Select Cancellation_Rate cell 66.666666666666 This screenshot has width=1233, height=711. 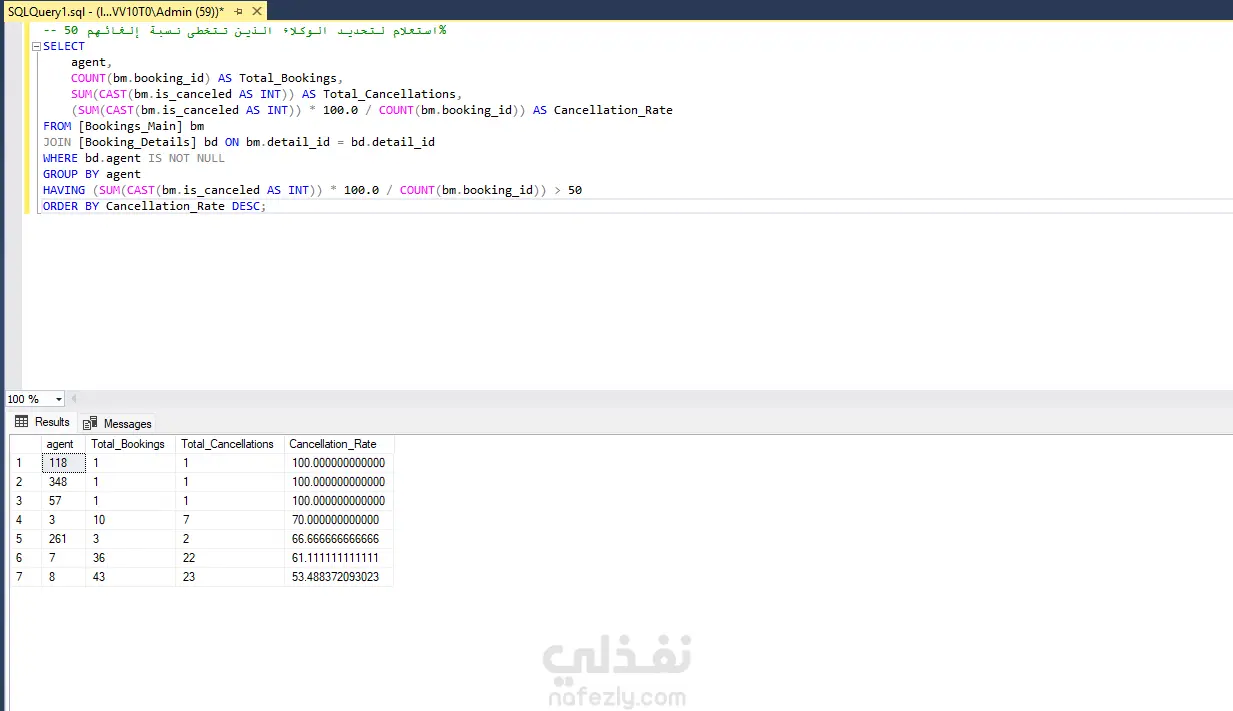(339, 539)
